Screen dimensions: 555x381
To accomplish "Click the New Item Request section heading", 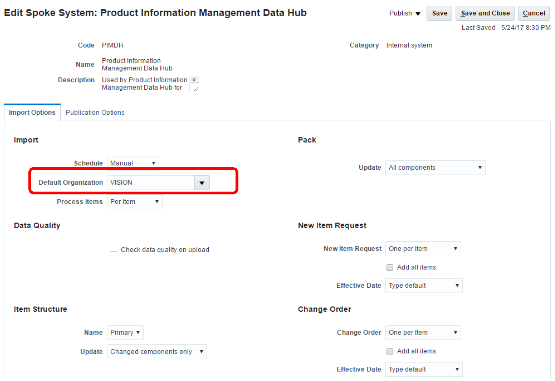I will click(x=332, y=226).
